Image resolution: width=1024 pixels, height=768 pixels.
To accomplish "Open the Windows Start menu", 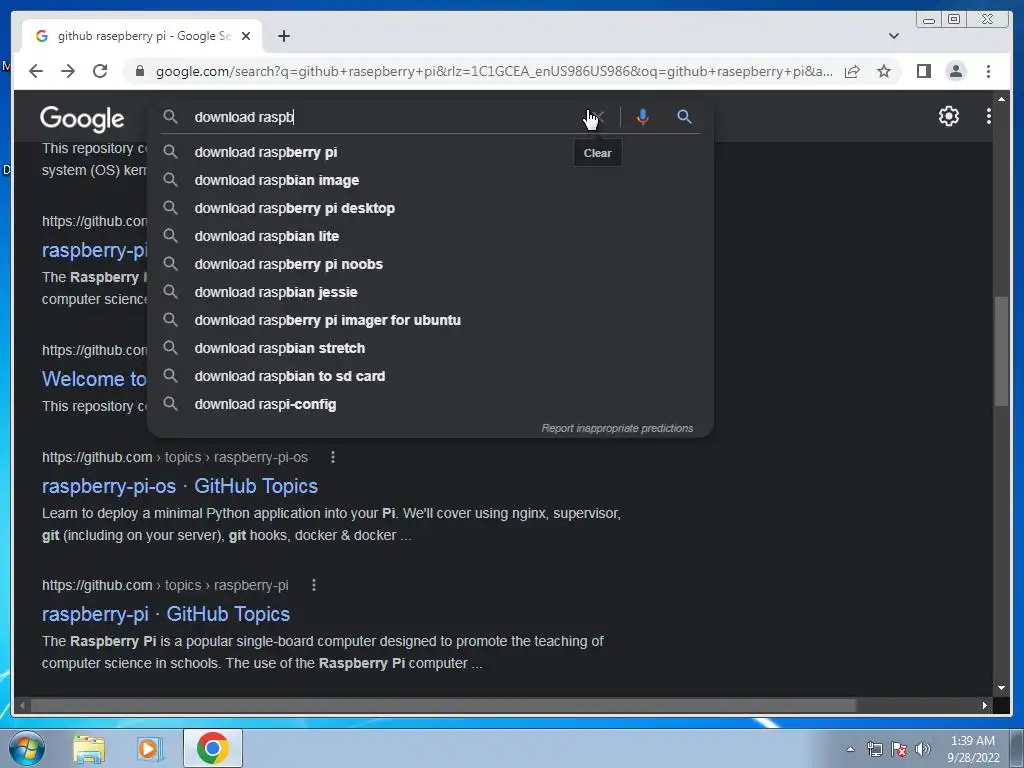I will [x=27, y=748].
